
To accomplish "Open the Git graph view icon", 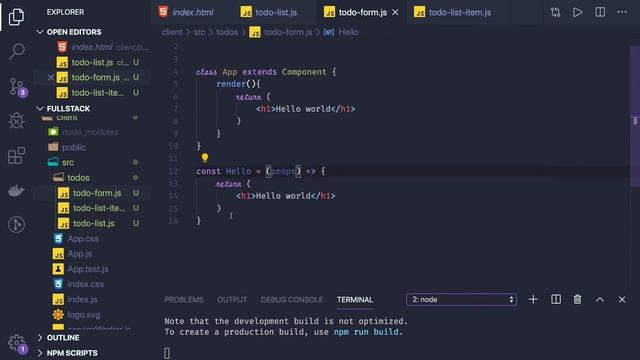I will pyautogui.click(x=16, y=224).
